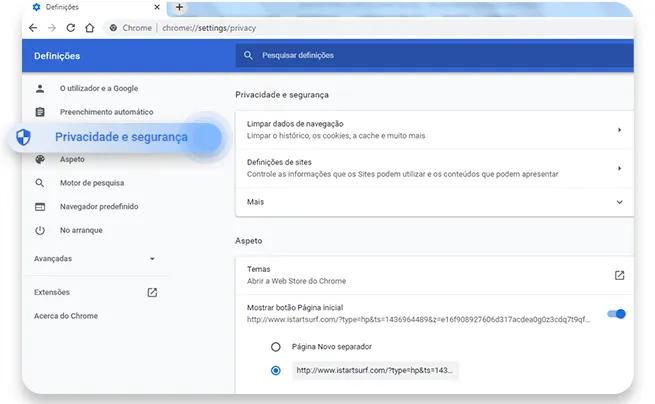Open Definições de sites arrow
Viewport: 655px width, 404px height.
[x=619, y=168]
